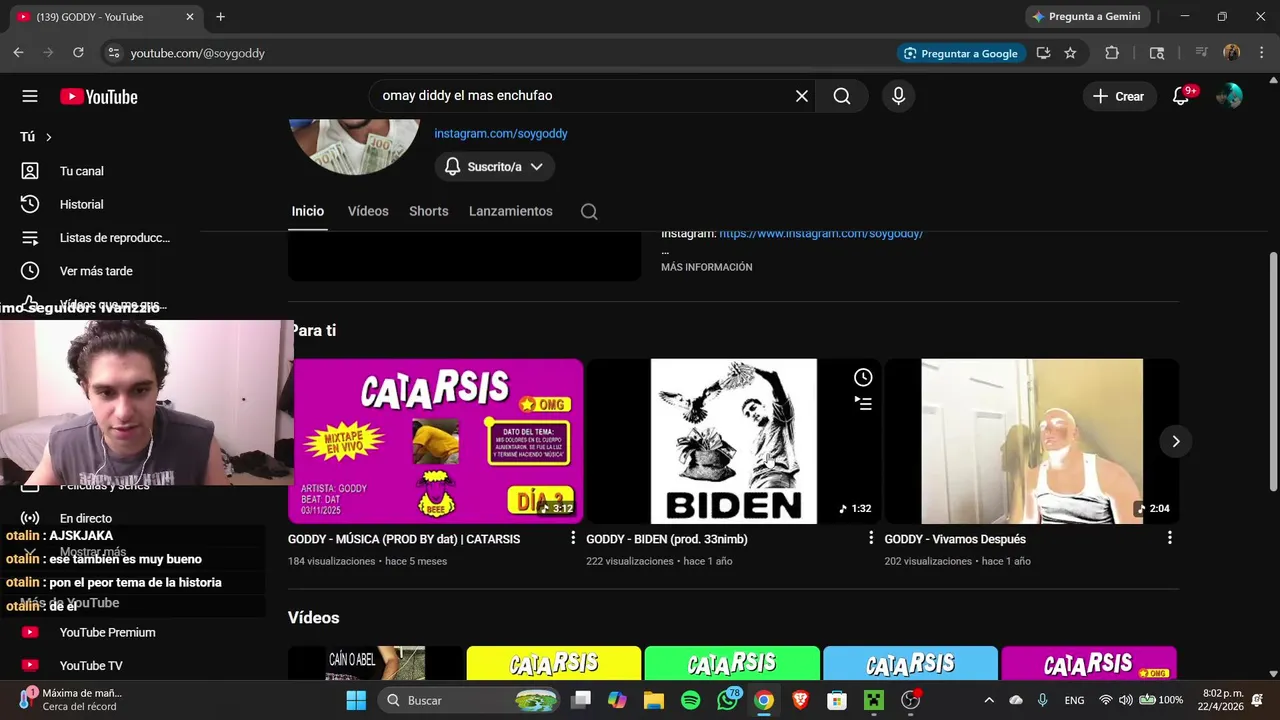Add BIDEN video to Watch later clock

(863, 377)
